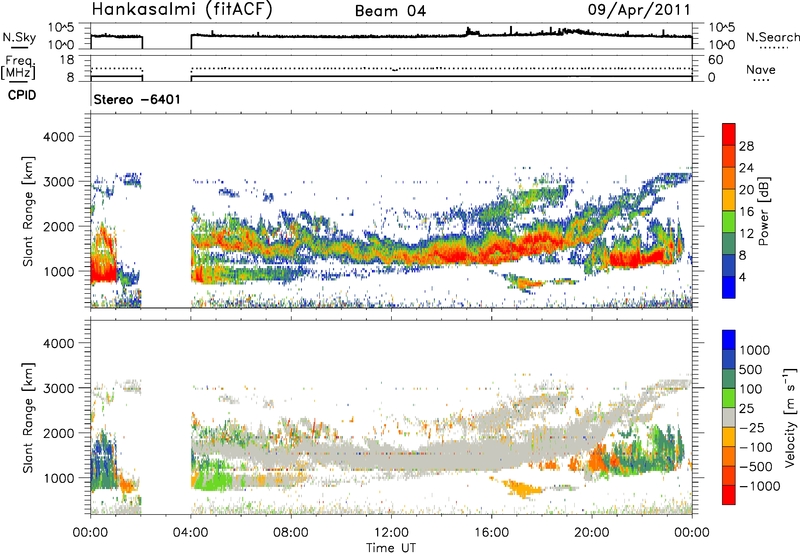Click the '2000' tick on the power panel
Viewport: 800px width, 554px height.
coord(58,226)
